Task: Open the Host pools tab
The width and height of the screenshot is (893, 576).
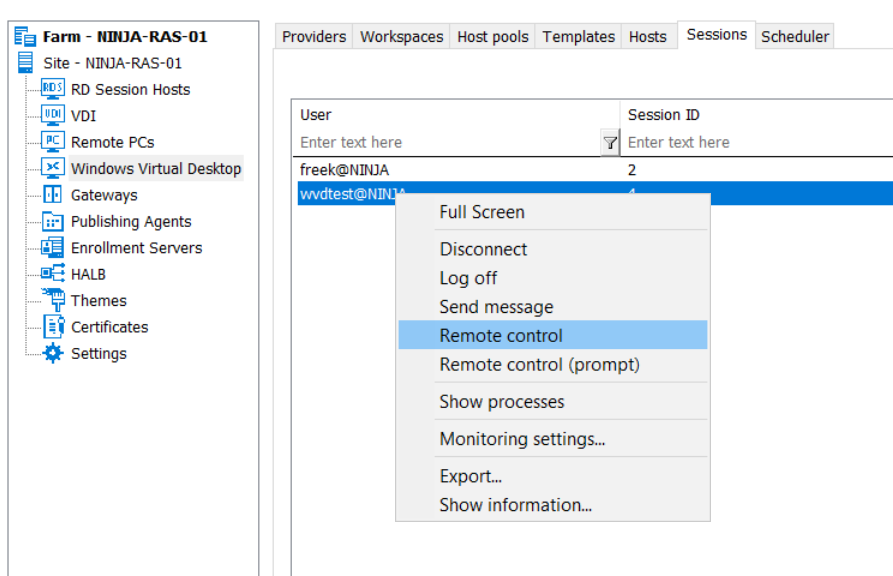Action: (x=493, y=37)
